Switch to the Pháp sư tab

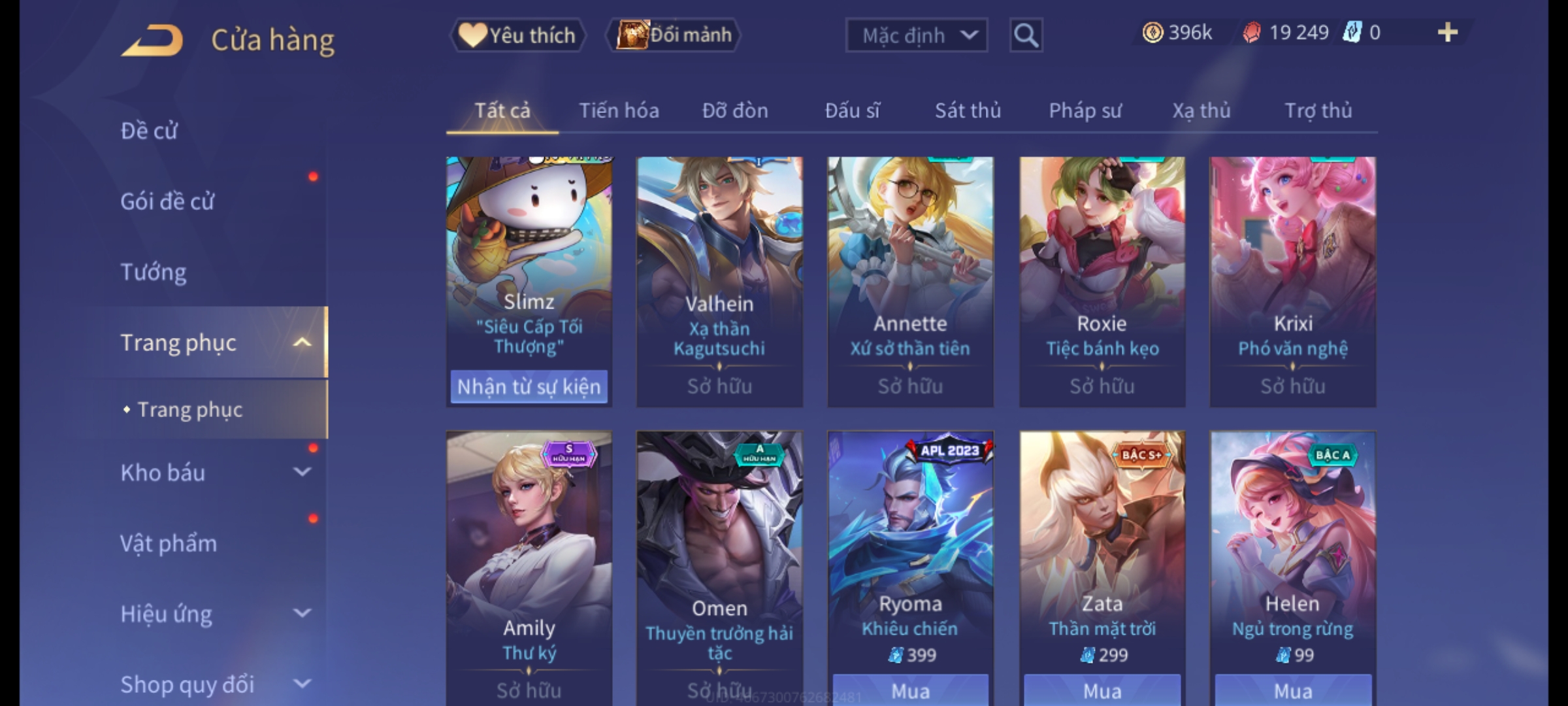[x=1085, y=110]
